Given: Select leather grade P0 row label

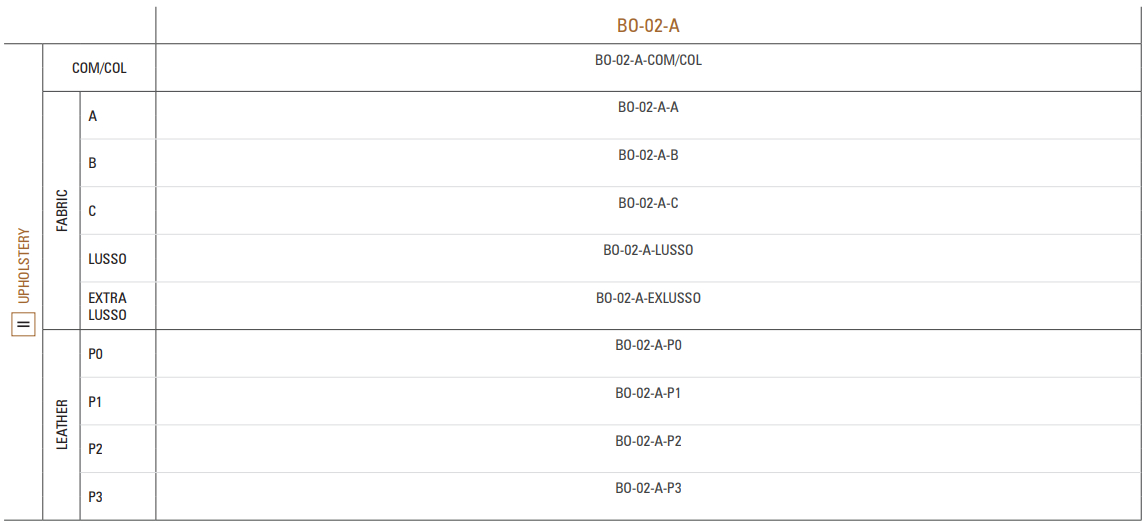Looking at the screenshot, I should [x=95, y=354].
